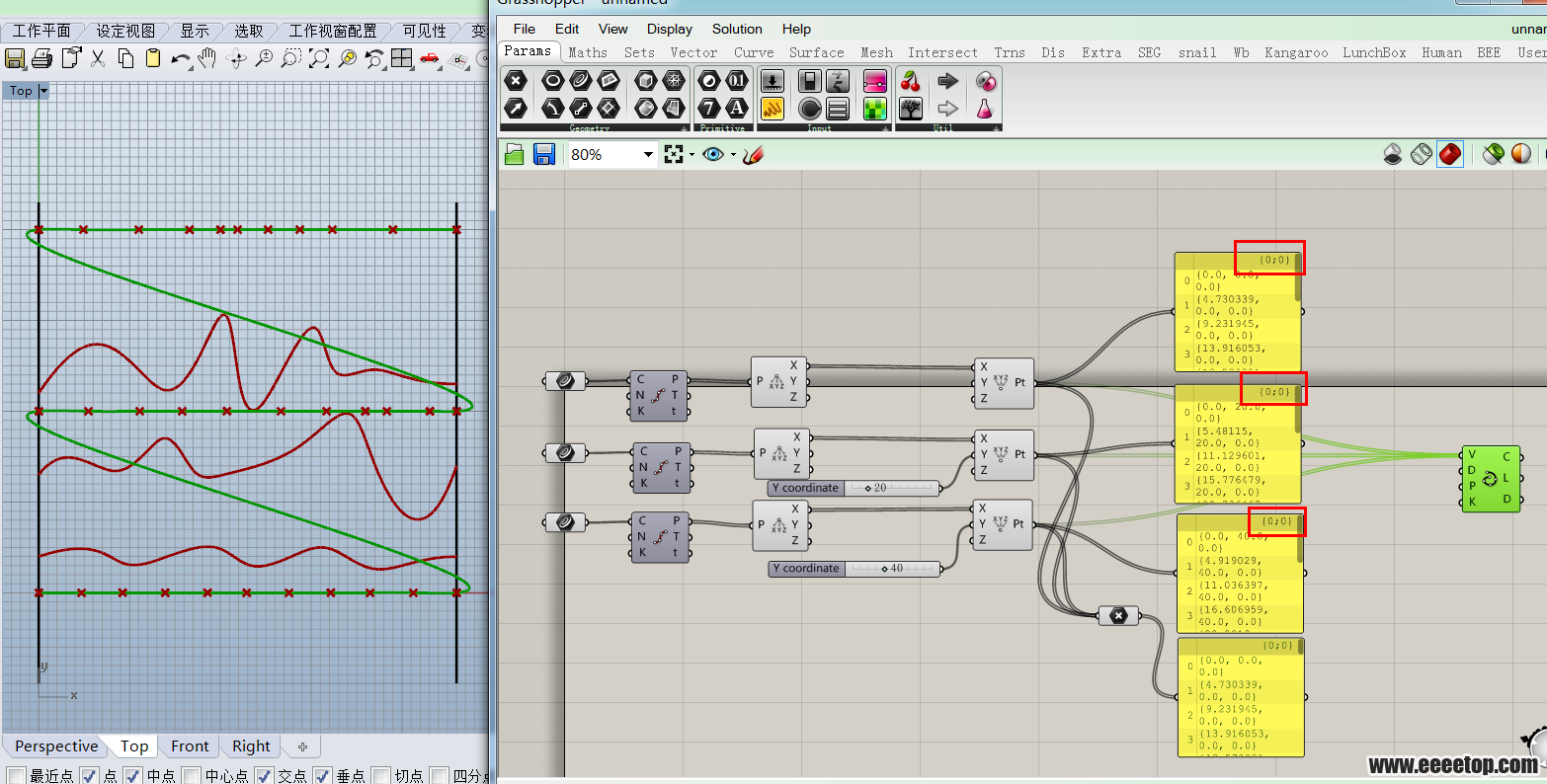
Task: Select the Number parameter '0.1' icon
Action: (737, 81)
